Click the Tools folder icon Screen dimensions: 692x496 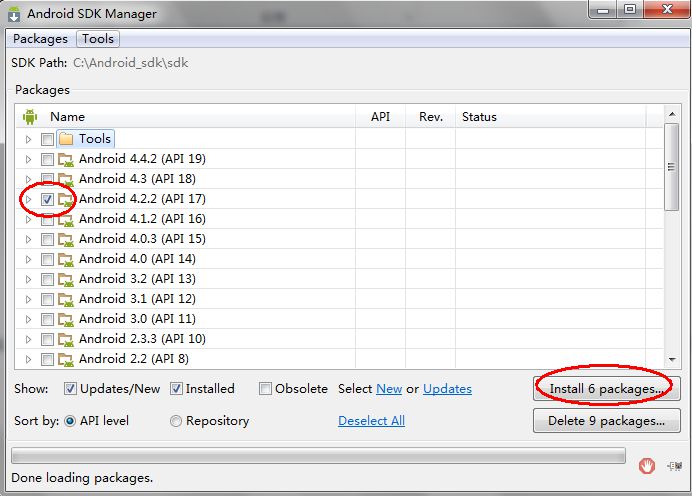tap(66, 139)
